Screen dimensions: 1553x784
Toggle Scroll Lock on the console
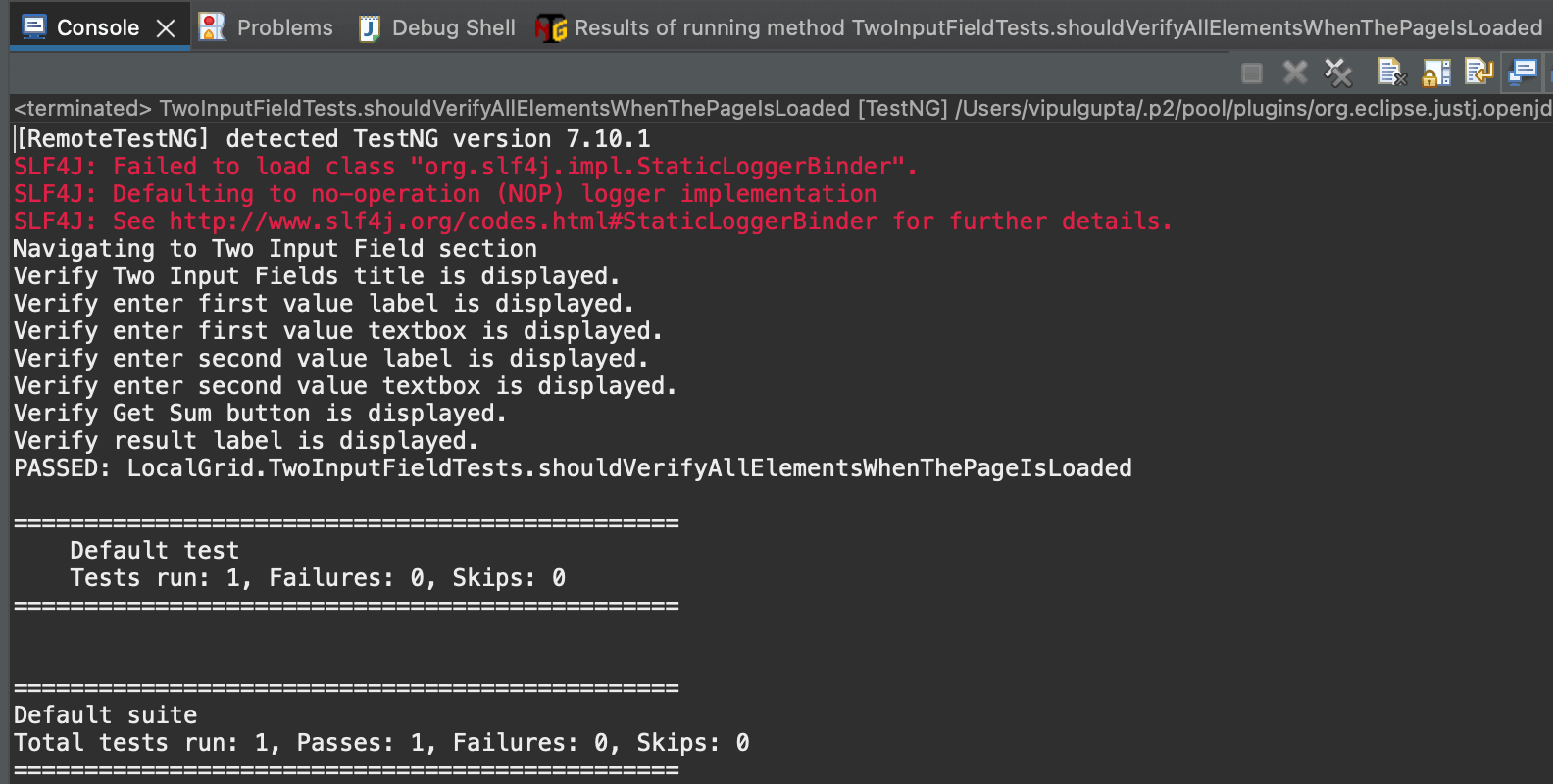(x=1436, y=73)
